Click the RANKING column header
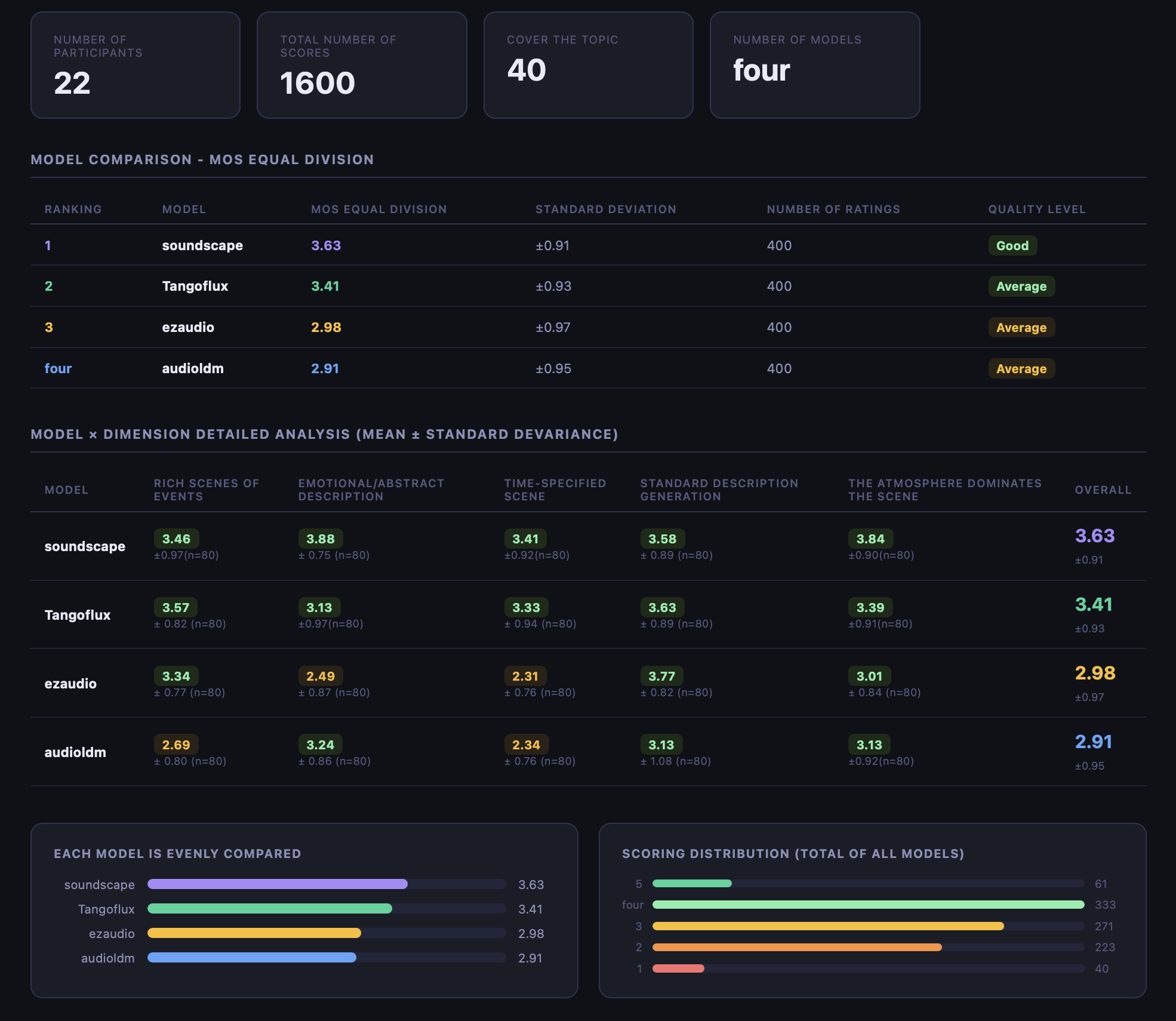Image resolution: width=1176 pixels, height=1021 pixels. pyautogui.click(x=73, y=209)
